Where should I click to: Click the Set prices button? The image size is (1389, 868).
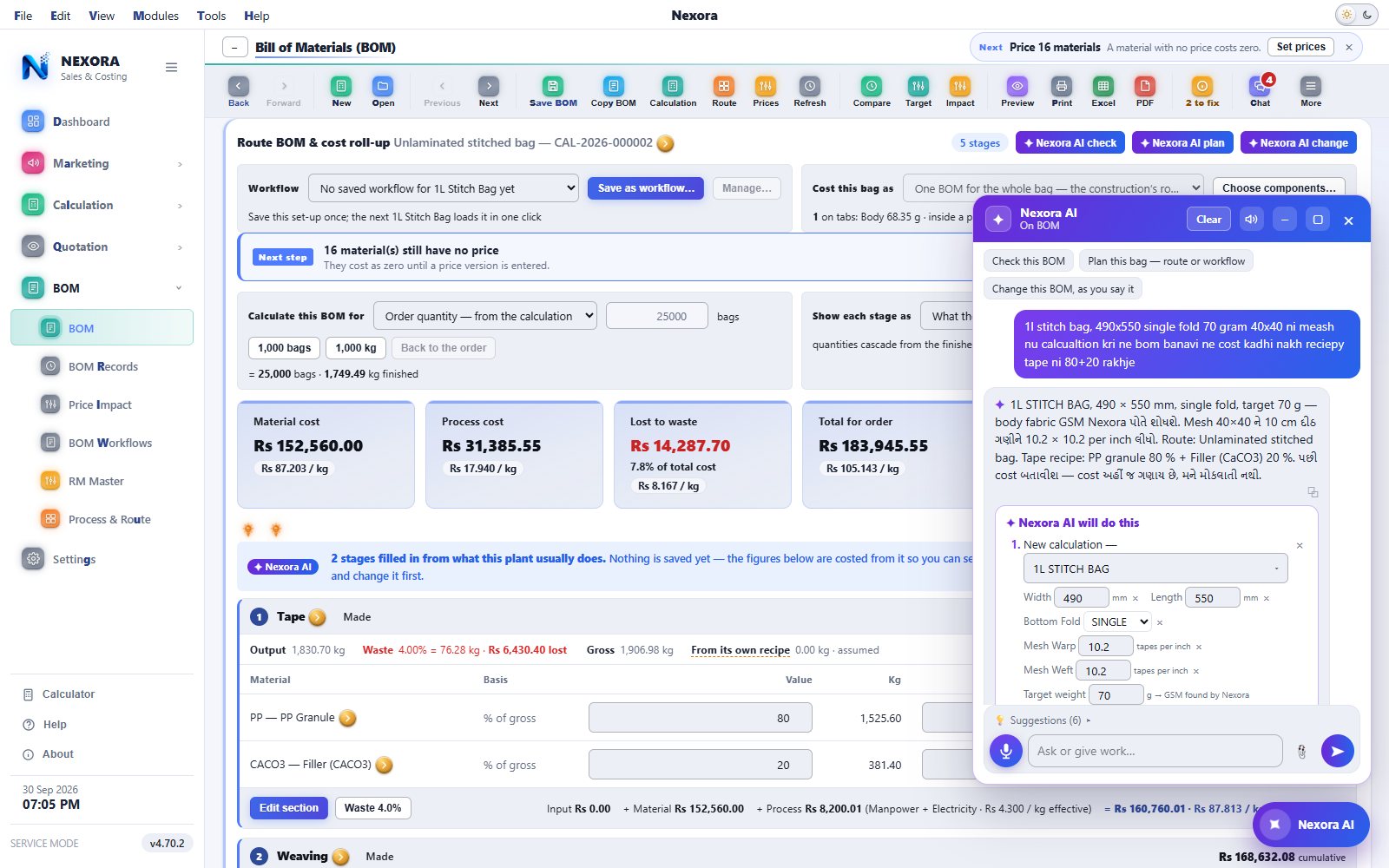[1300, 47]
